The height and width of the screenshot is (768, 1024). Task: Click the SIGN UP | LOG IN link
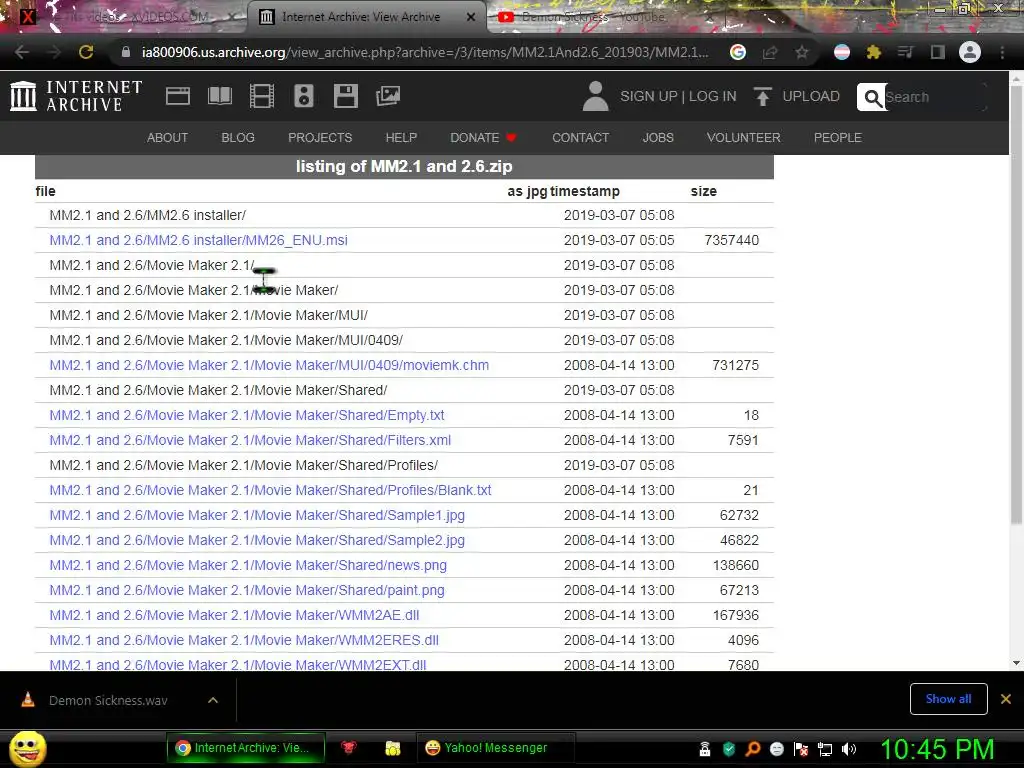tap(678, 96)
